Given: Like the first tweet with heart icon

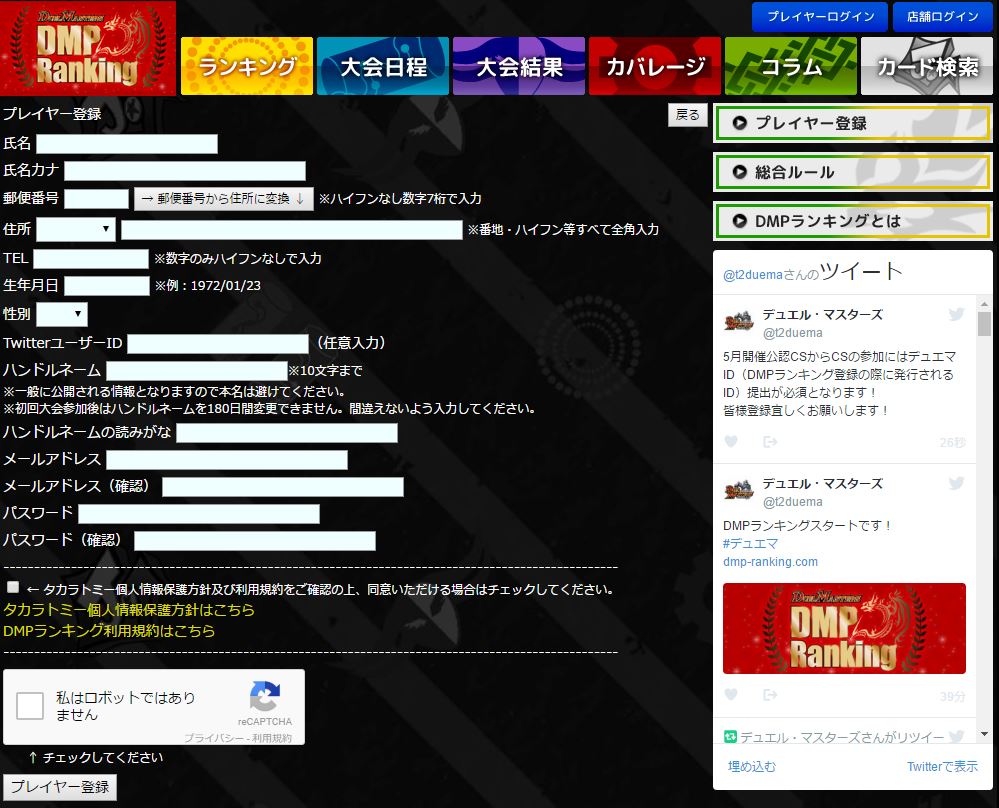Looking at the screenshot, I should (731, 442).
